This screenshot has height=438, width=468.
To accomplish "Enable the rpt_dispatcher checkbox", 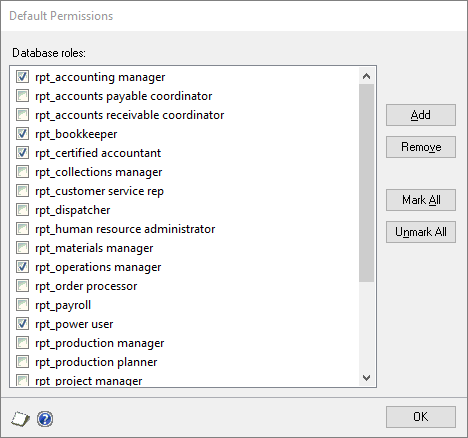I will 22,210.
